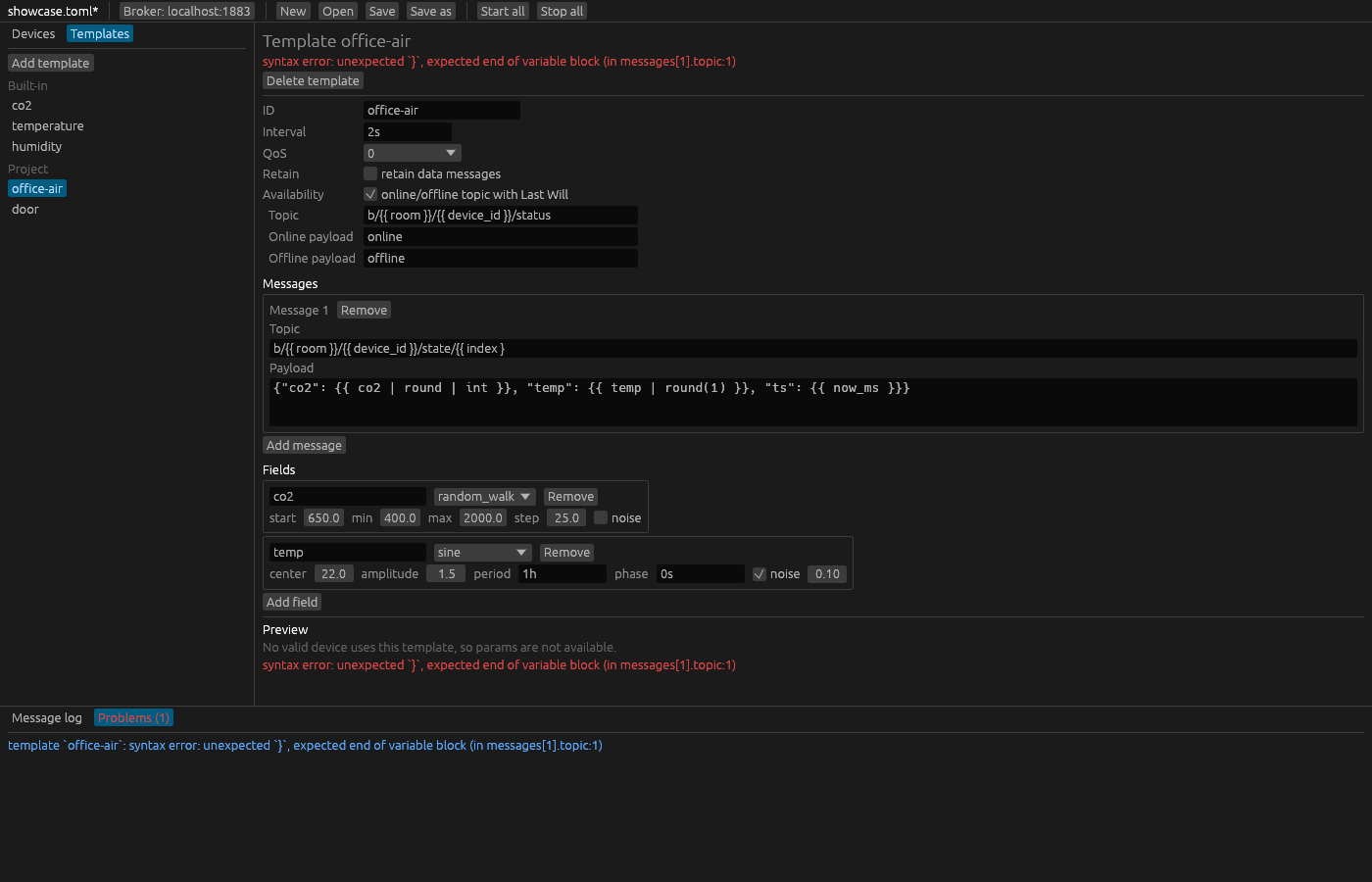The image size is (1372, 882).
Task: Click Open in the toolbar
Action: [x=338, y=11]
